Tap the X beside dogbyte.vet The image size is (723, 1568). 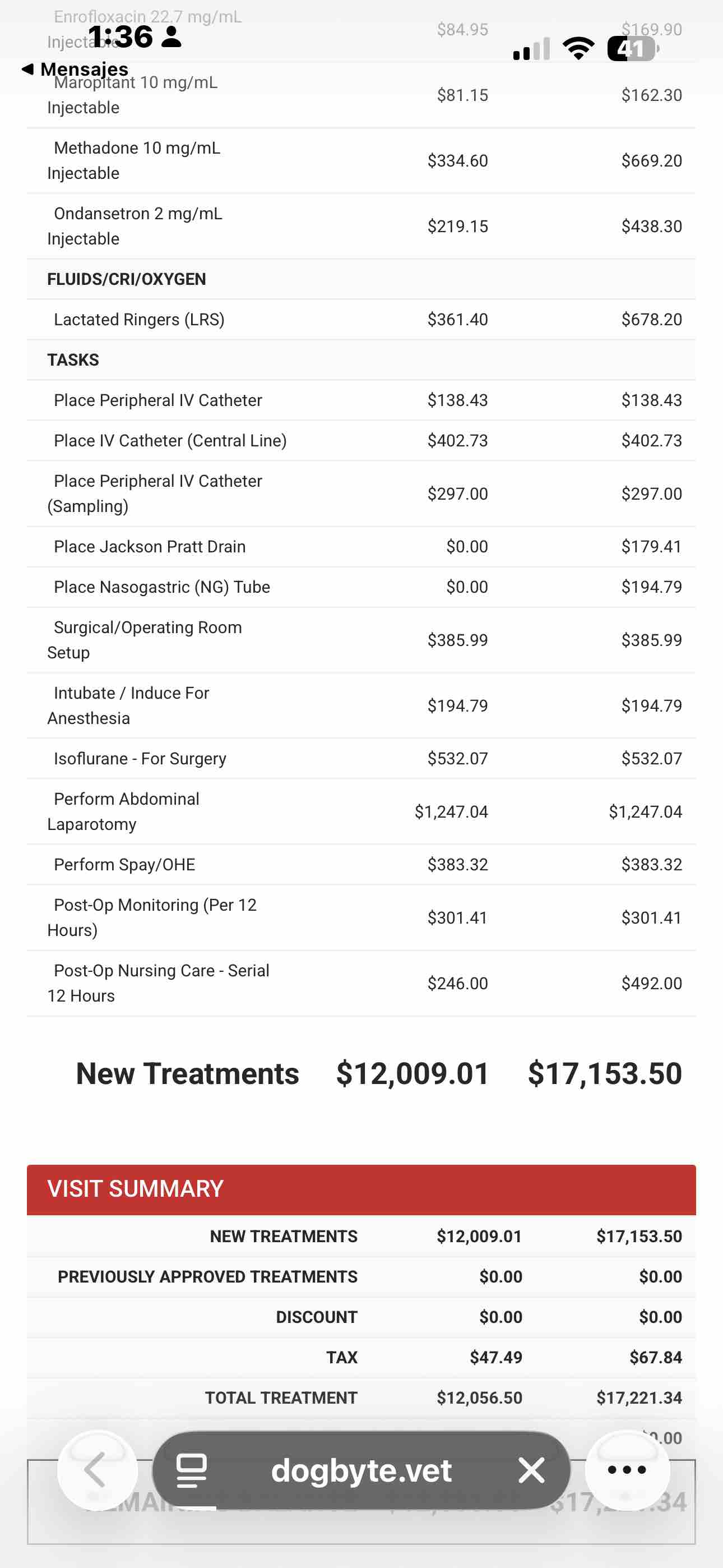click(531, 1470)
